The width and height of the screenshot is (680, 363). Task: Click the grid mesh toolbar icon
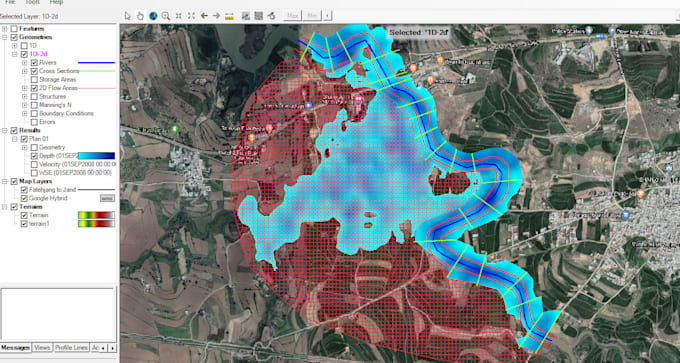tap(258, 16)
